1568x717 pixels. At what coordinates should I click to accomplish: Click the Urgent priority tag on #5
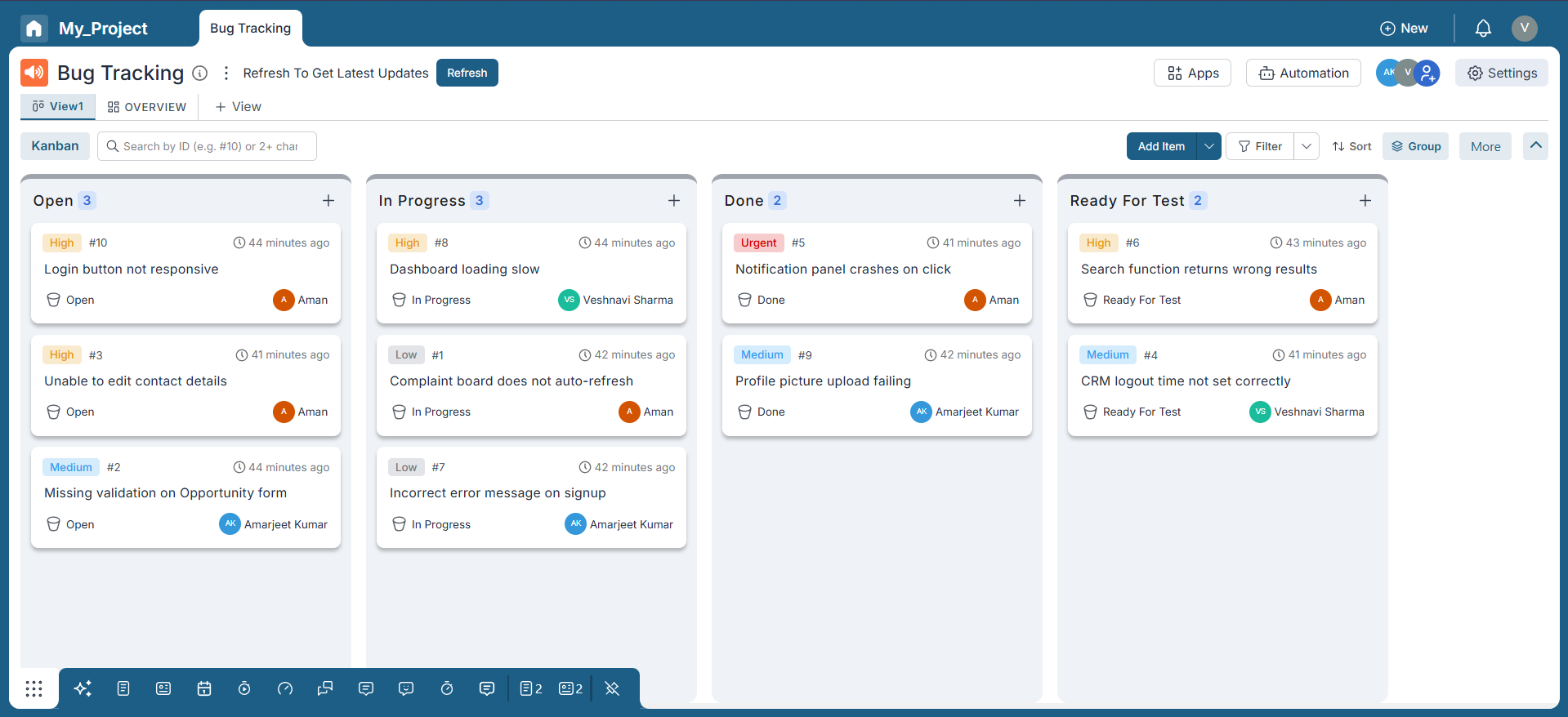point(759,243)
